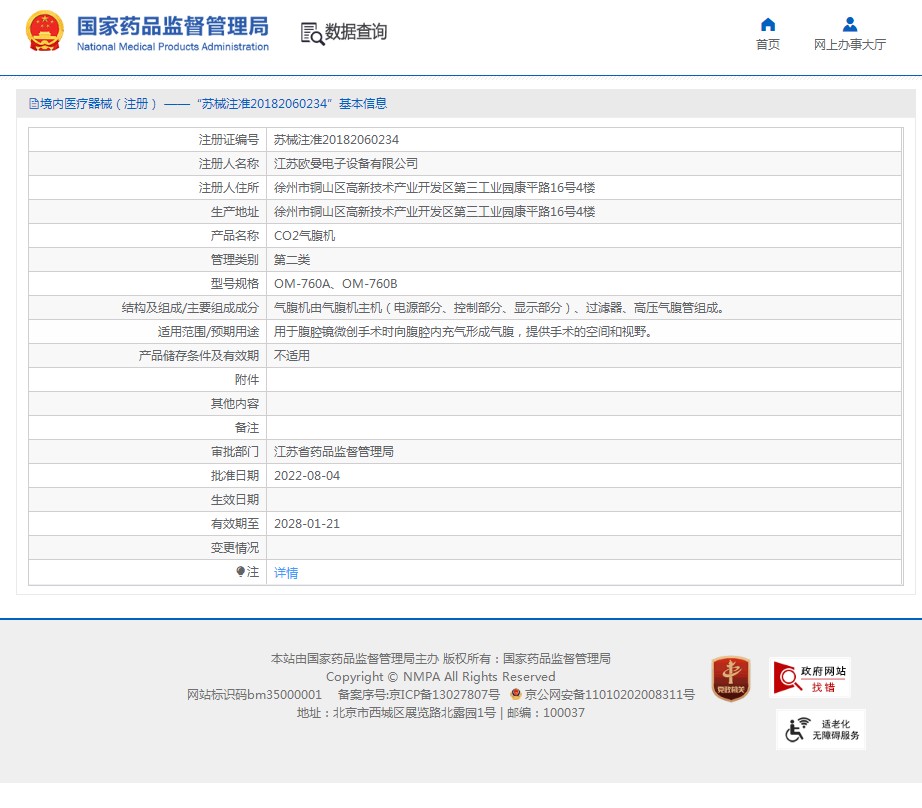Click the 审批部门 row label
The height and width of the screenshot is (808, 922).
click(235, 452)
